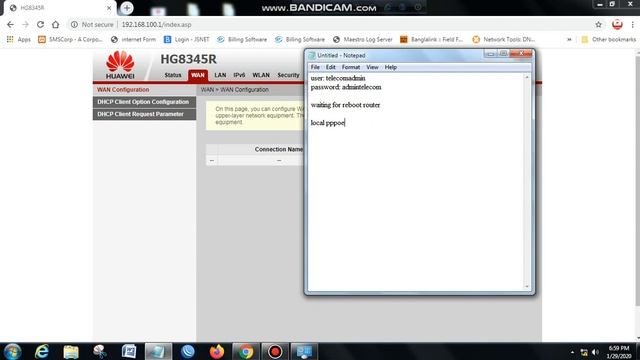Click the Untitled - Notepad title bar
The height and width of the screenshot is (360, 640).
point(396,55)
